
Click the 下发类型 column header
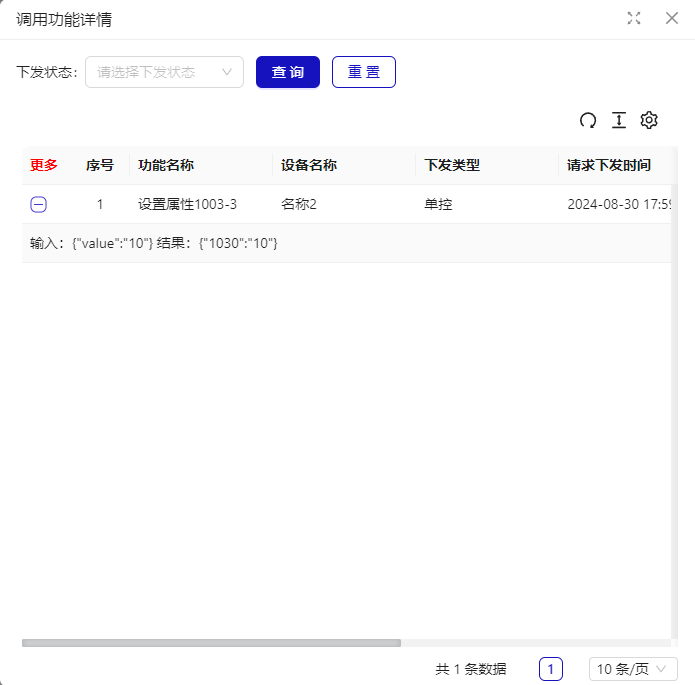452,165
